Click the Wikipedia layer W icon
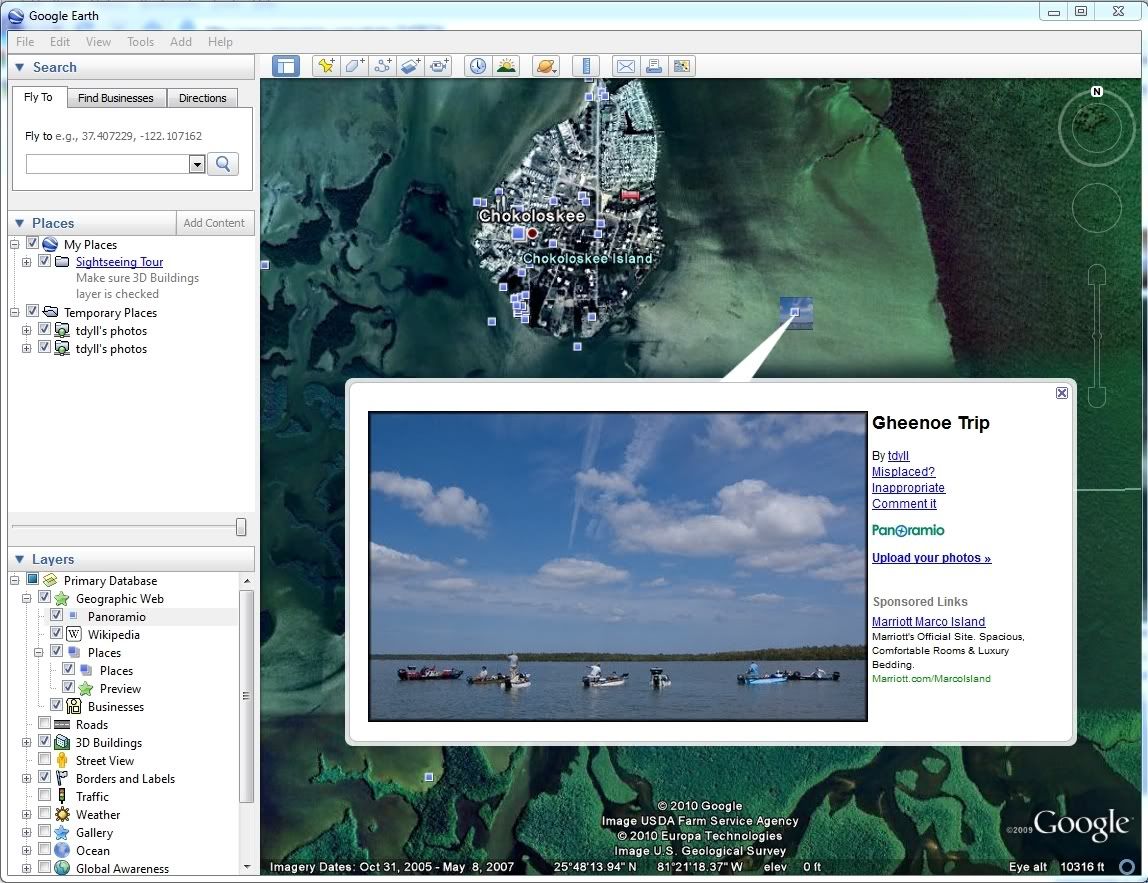The width and height of the screenshot is (1148, 883). click(x=74, y=634)
